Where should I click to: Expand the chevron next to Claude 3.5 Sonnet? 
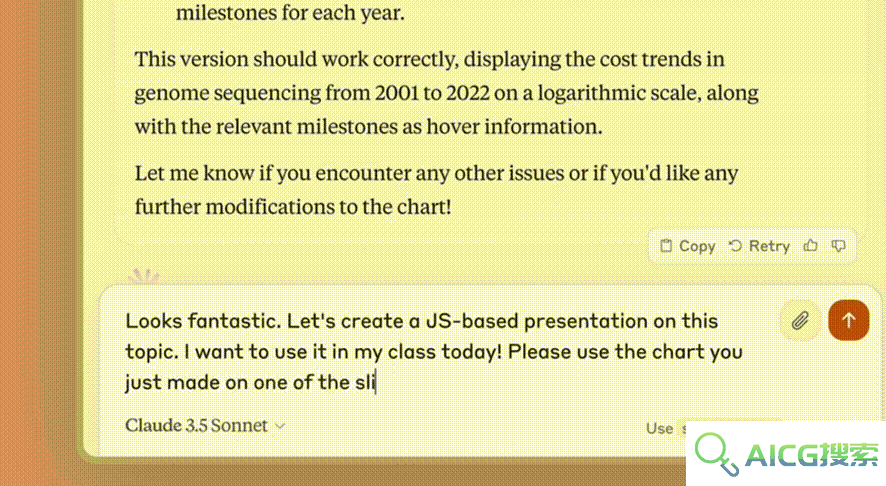point(280,426)
